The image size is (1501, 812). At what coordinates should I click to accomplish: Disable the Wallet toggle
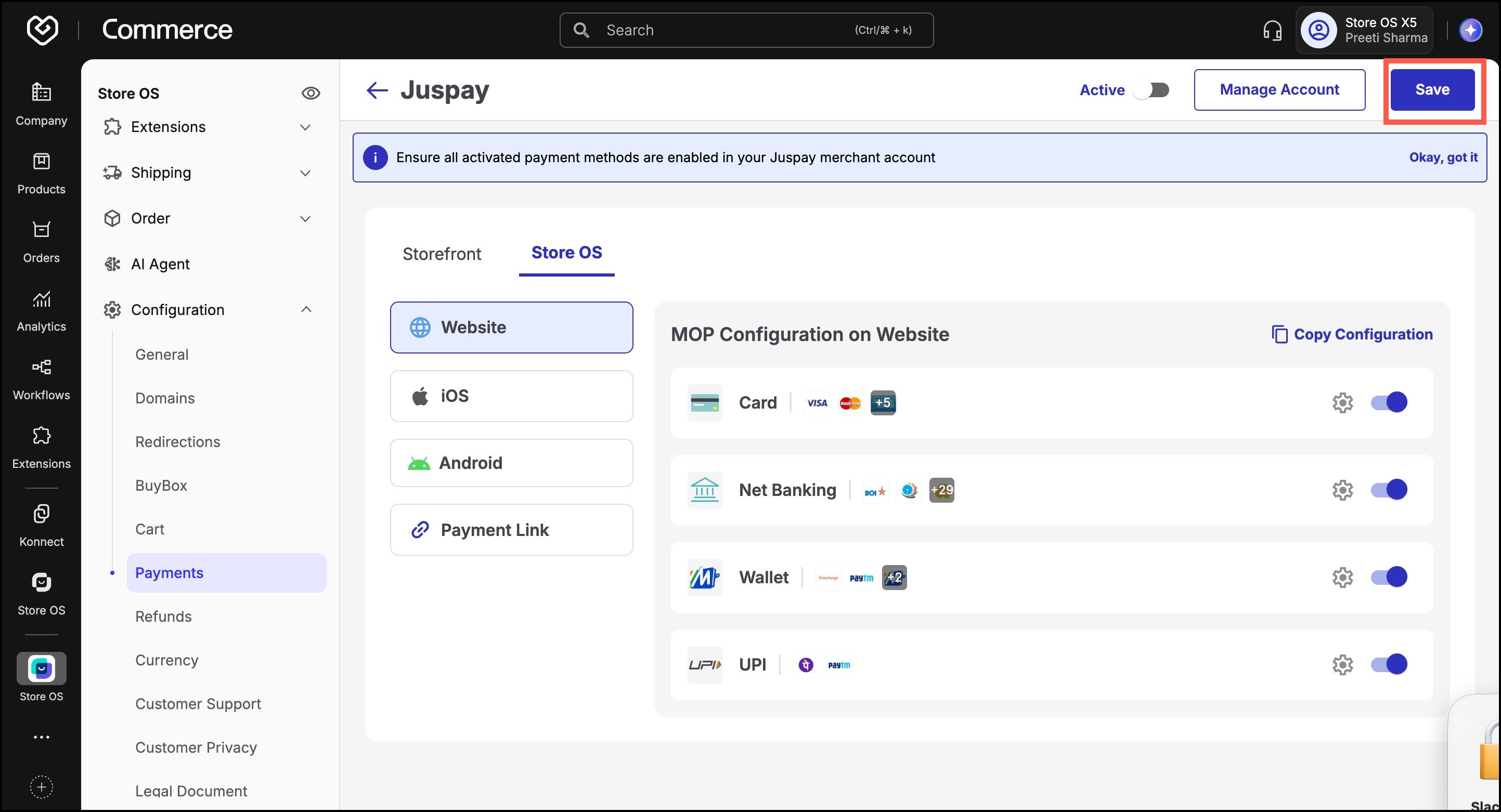pos(1389,577)
